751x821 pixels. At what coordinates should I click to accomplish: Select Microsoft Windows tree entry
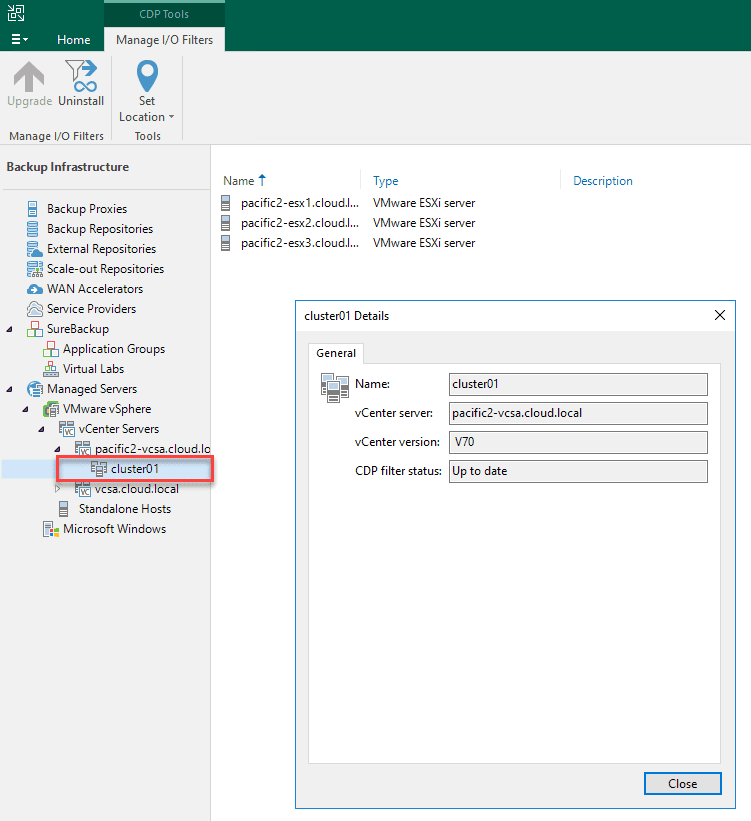pos(115,529)
